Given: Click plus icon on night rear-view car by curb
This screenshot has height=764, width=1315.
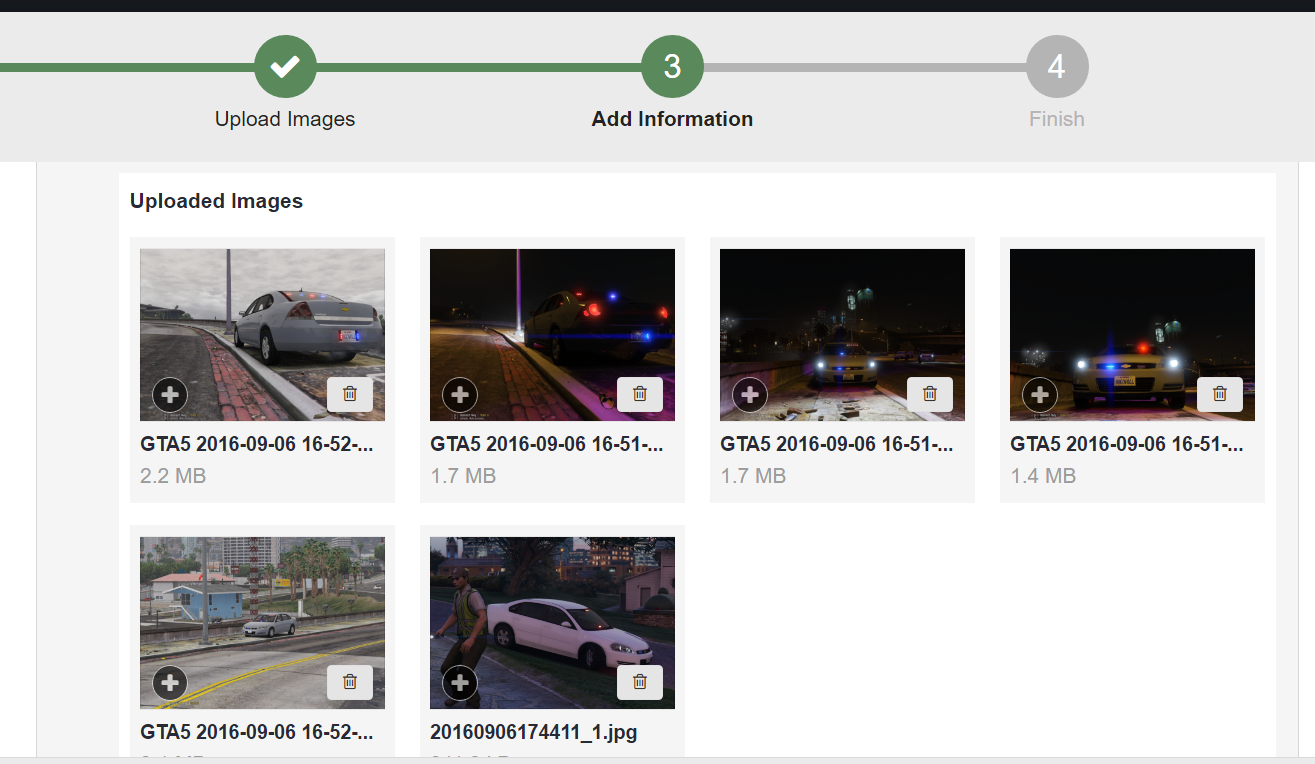Looking at the screenshot, I should pos(460,395).
